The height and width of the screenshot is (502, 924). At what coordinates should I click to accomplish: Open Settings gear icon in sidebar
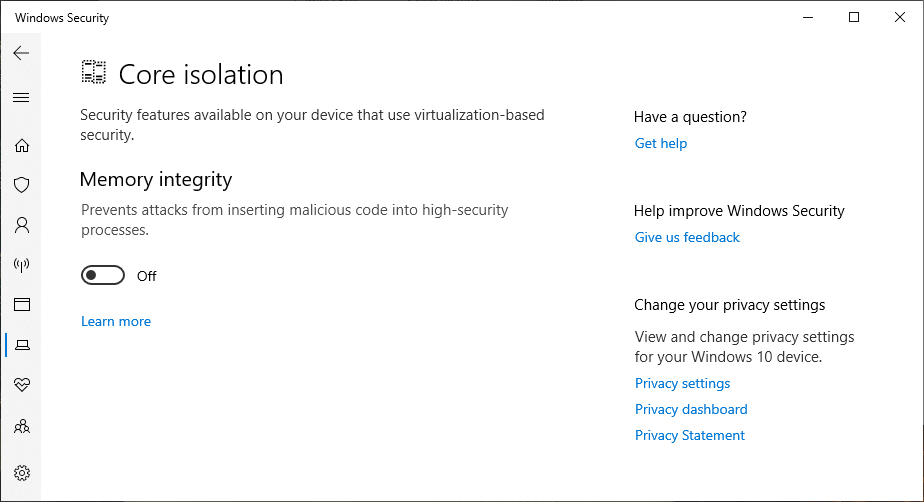pos(21,473)
